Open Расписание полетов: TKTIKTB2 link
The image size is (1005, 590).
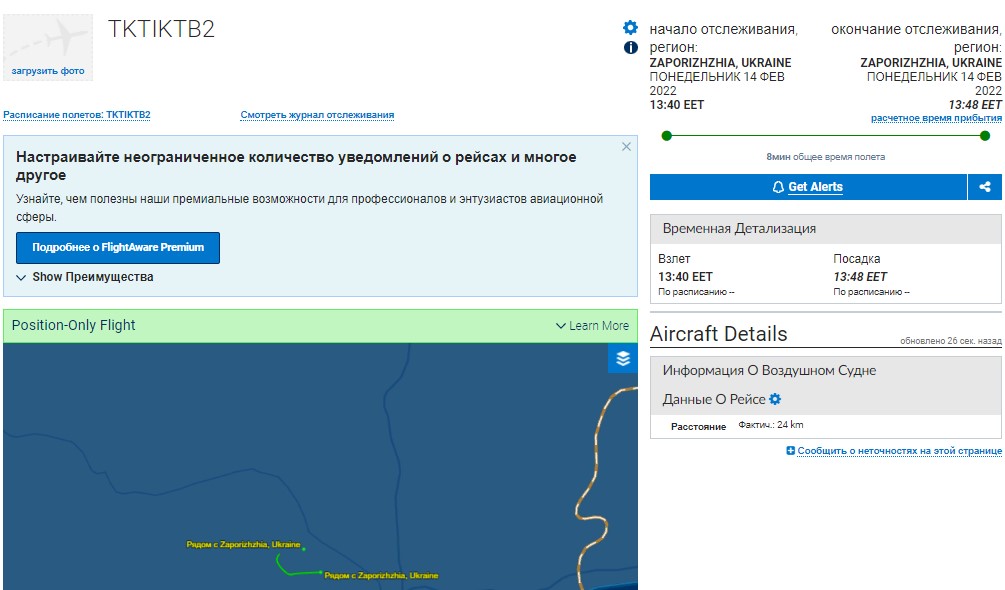(x=77, y=115)
